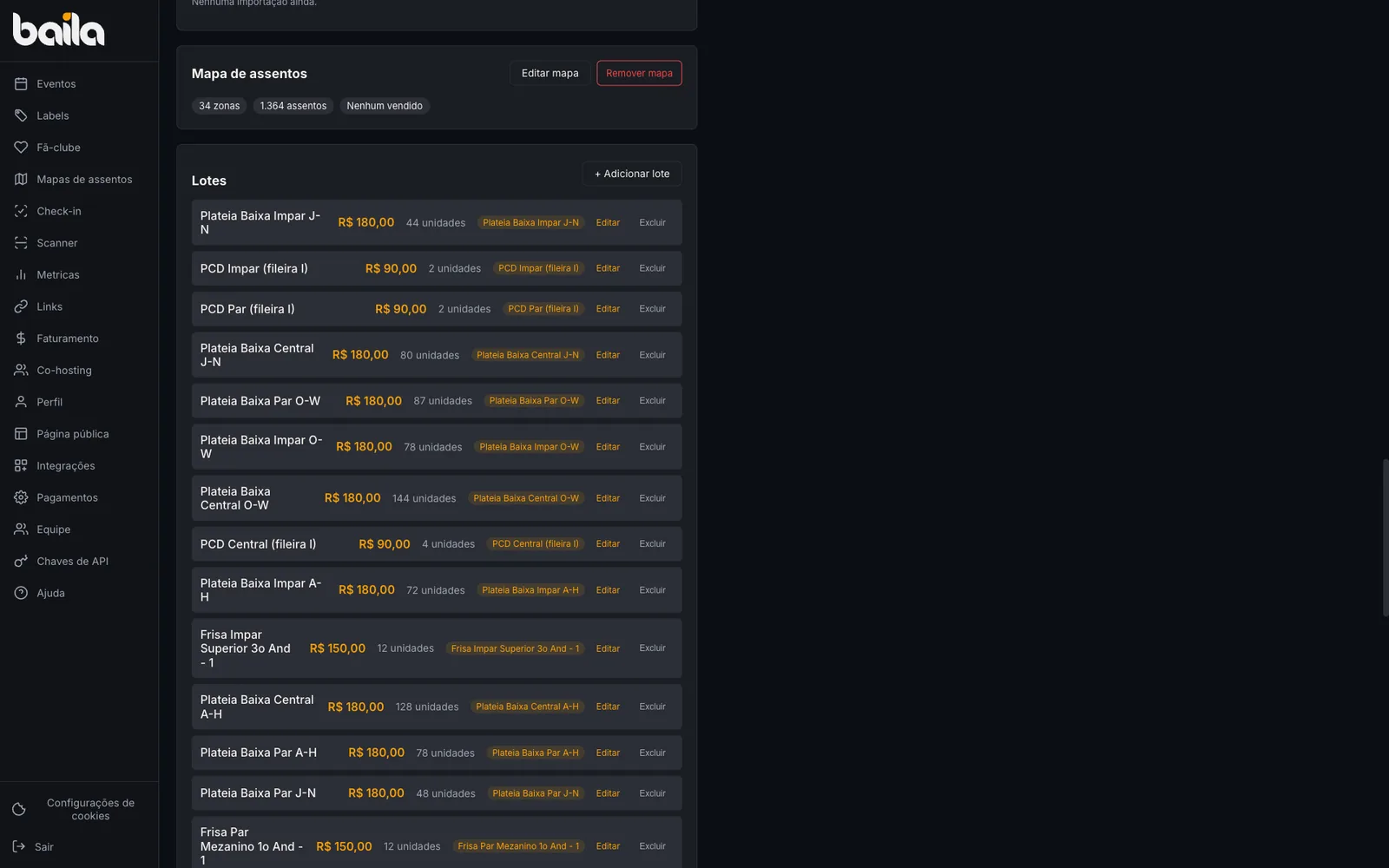View Metricas bar chart icon
Screen dimensions: 1389x868
(x=21, y=274)
